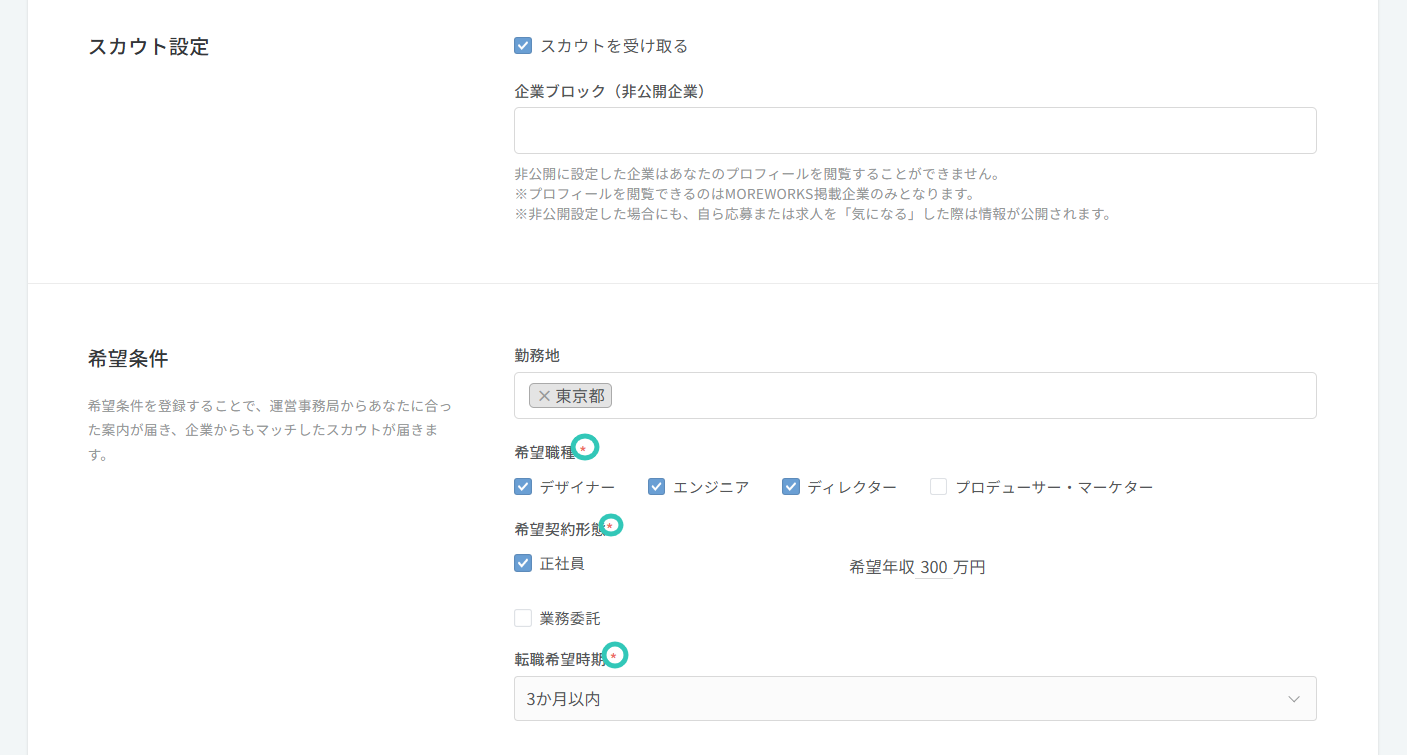Click the 企業ブロック（非公開企業） field label
The image size is (1407, 755).
click(611, 91)
